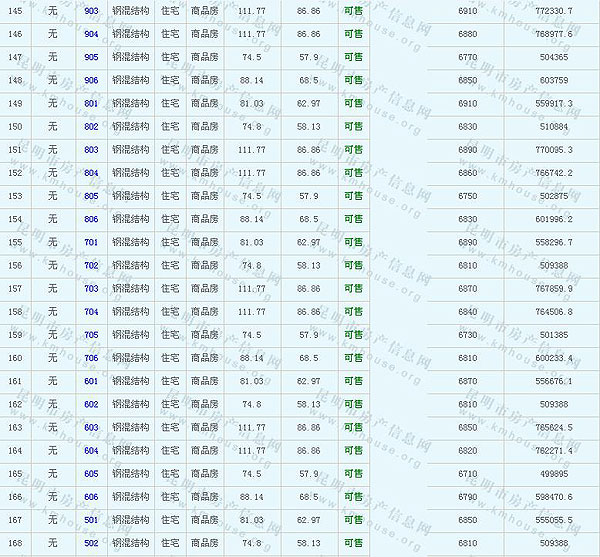Click 可售 status in row 150
600x557 pixels.
[x=353, y=126]
